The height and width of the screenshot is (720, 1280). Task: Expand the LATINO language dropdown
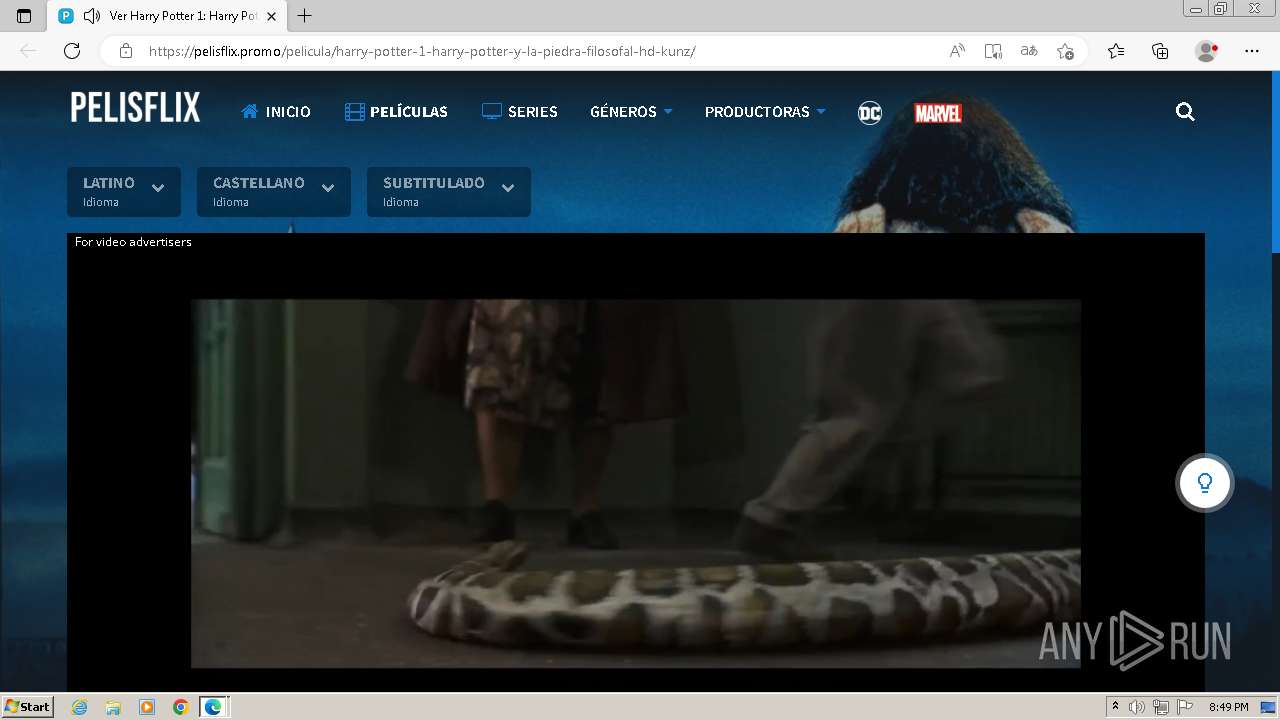124,192
